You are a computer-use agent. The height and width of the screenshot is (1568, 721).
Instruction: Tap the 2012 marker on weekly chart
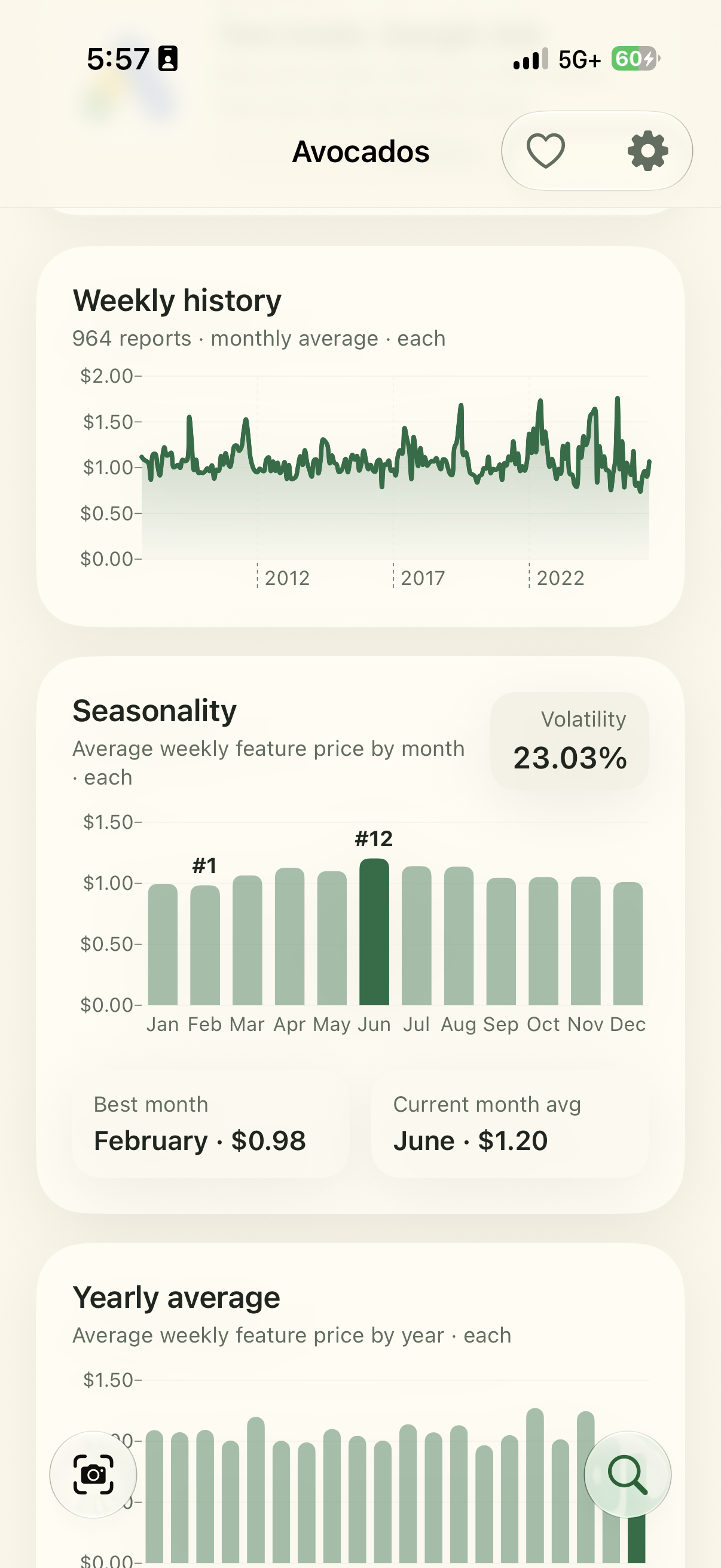287,578
